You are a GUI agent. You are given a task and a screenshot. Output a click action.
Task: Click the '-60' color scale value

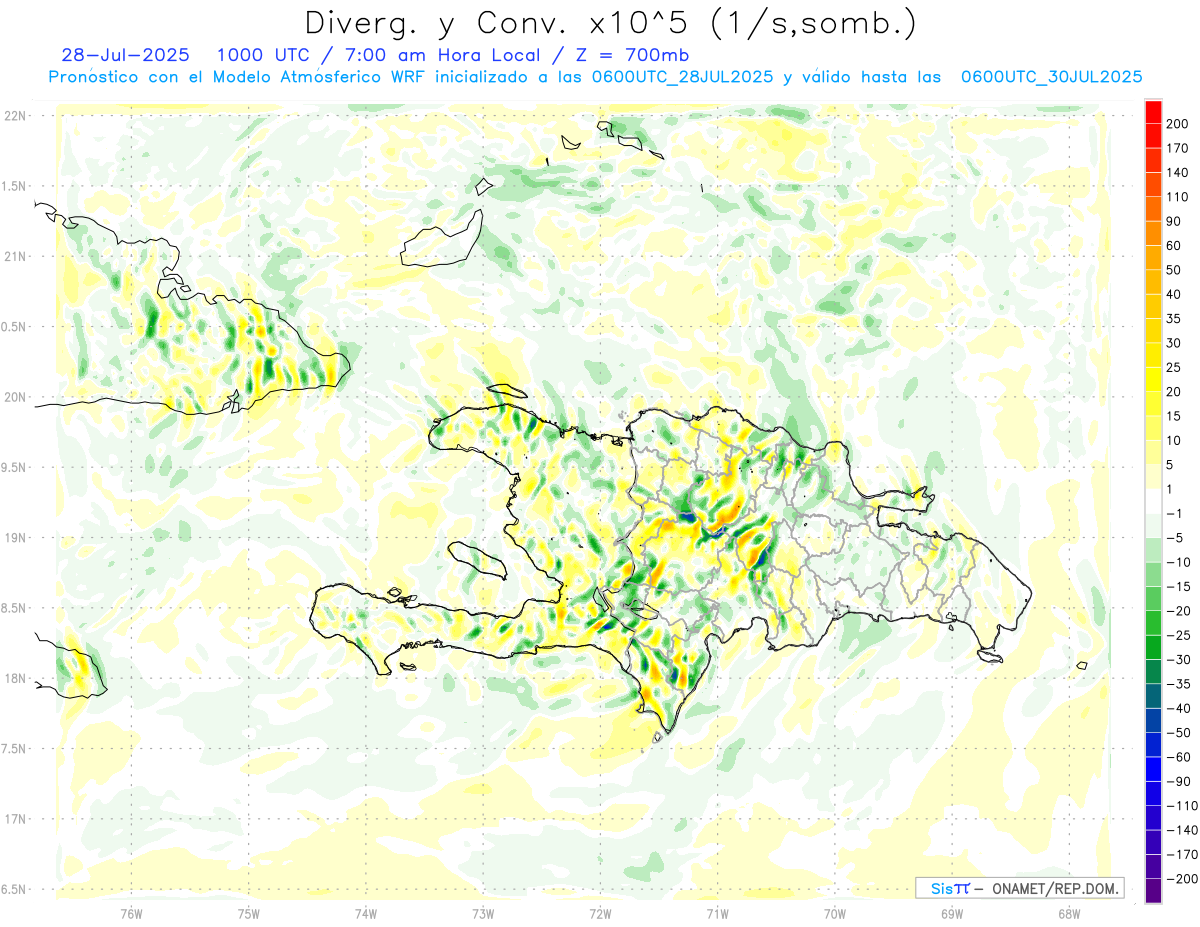click(x=1177, y=757)
